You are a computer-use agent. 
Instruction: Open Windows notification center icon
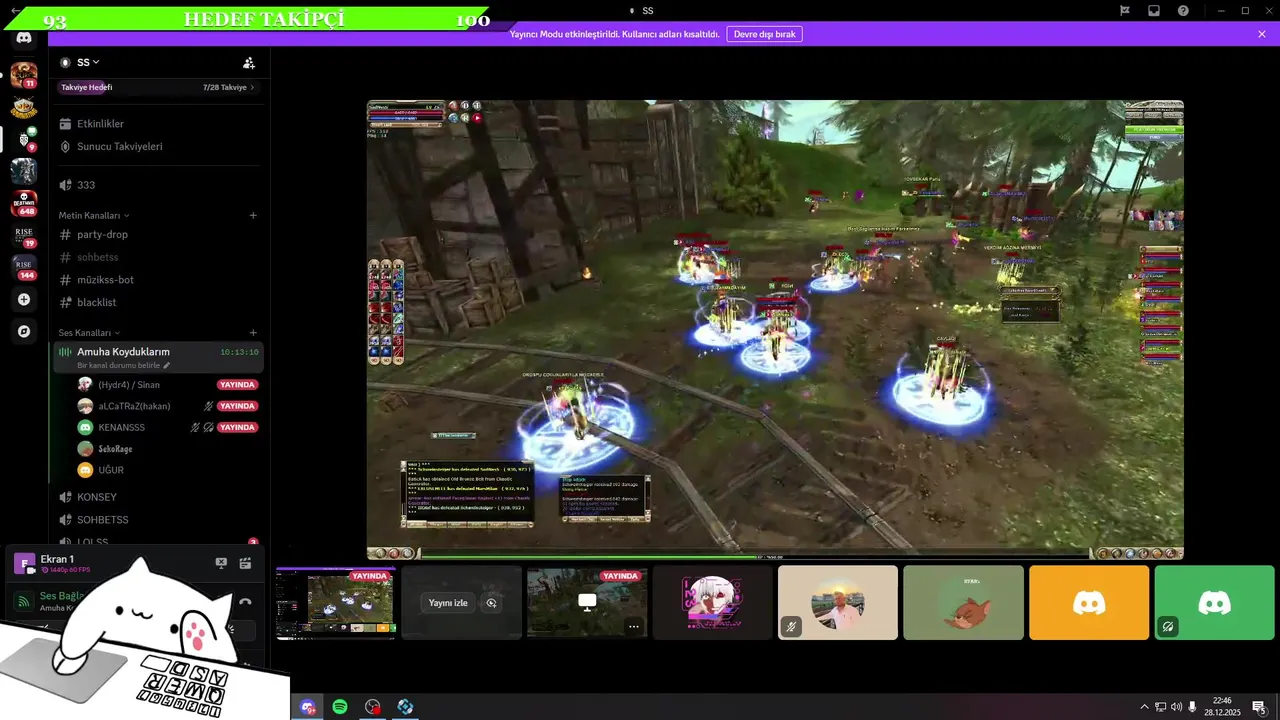click(x=1260, y=707)
